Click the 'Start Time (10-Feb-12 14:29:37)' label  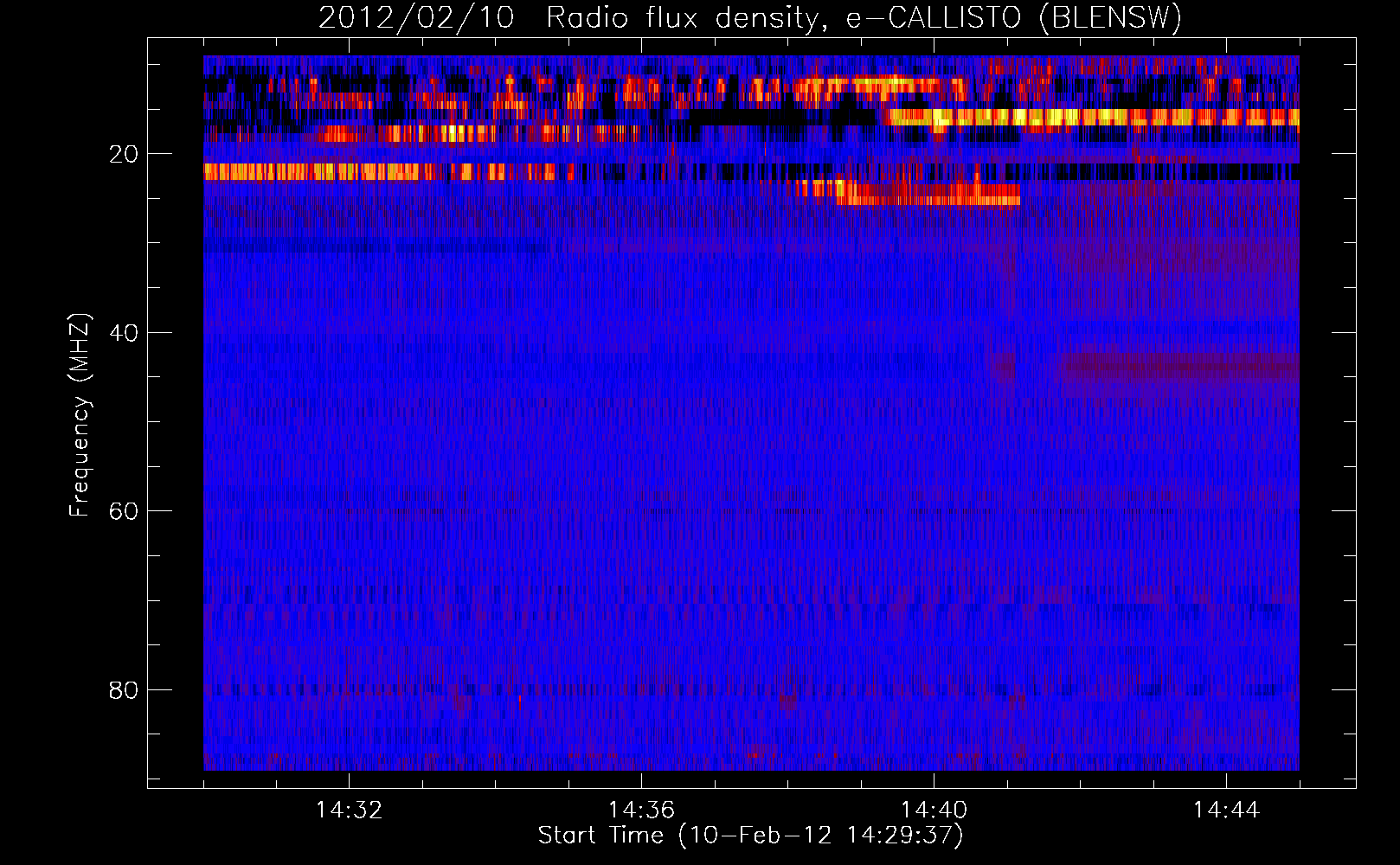(x=750, y=836)
